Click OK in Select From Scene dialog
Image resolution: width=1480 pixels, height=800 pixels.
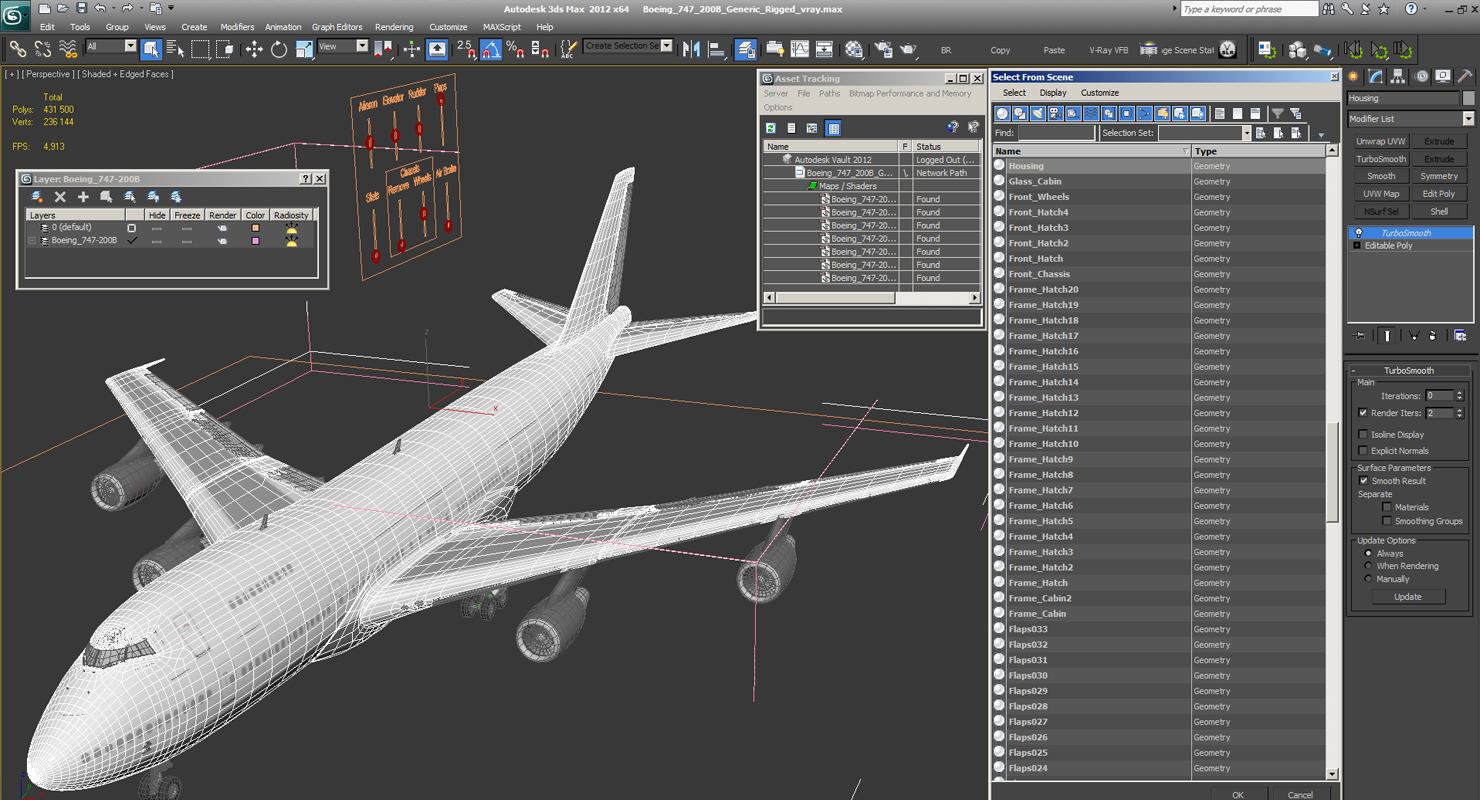pos(1238,794)
